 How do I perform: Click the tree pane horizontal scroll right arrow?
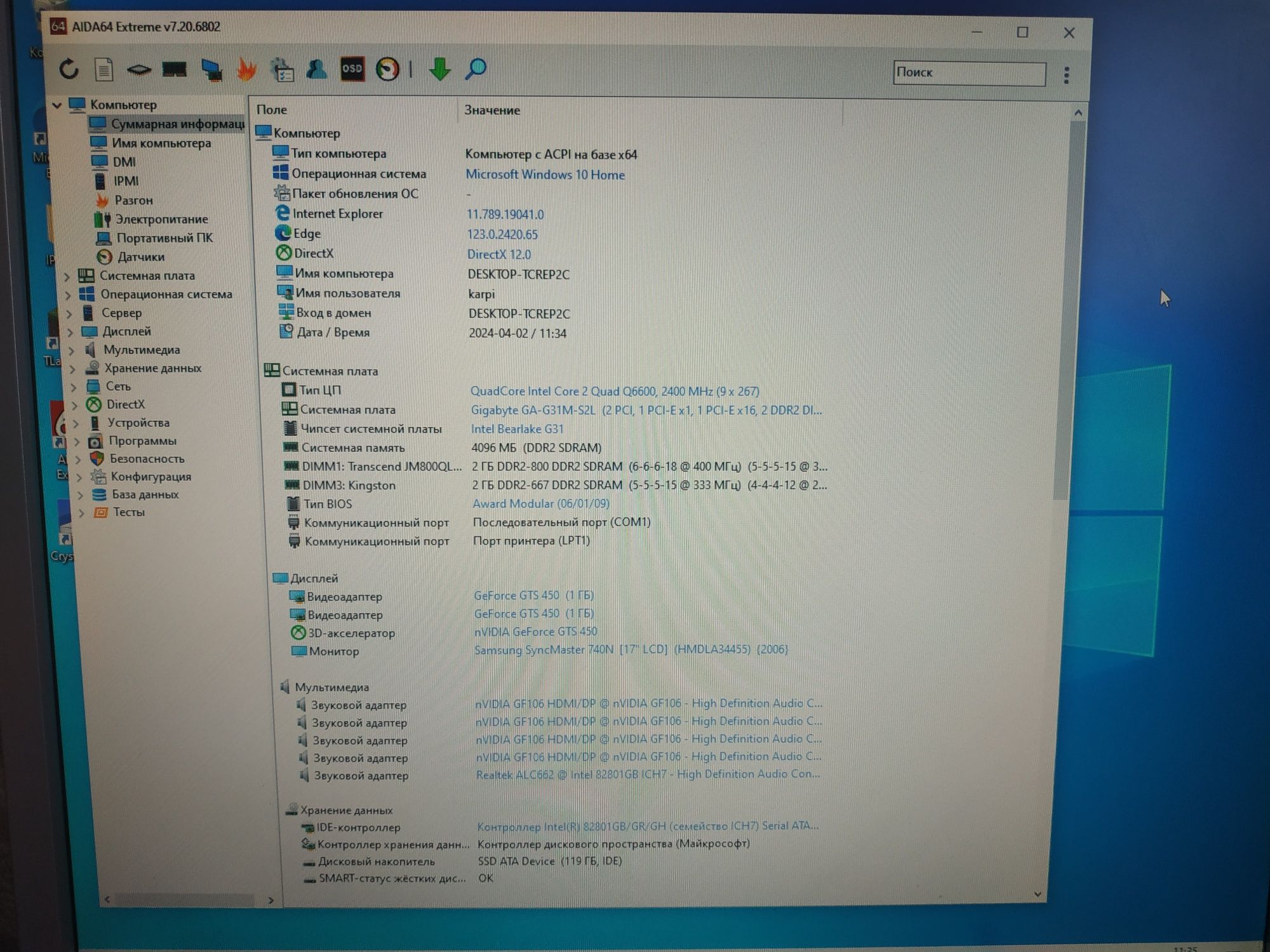coord(271,900)
